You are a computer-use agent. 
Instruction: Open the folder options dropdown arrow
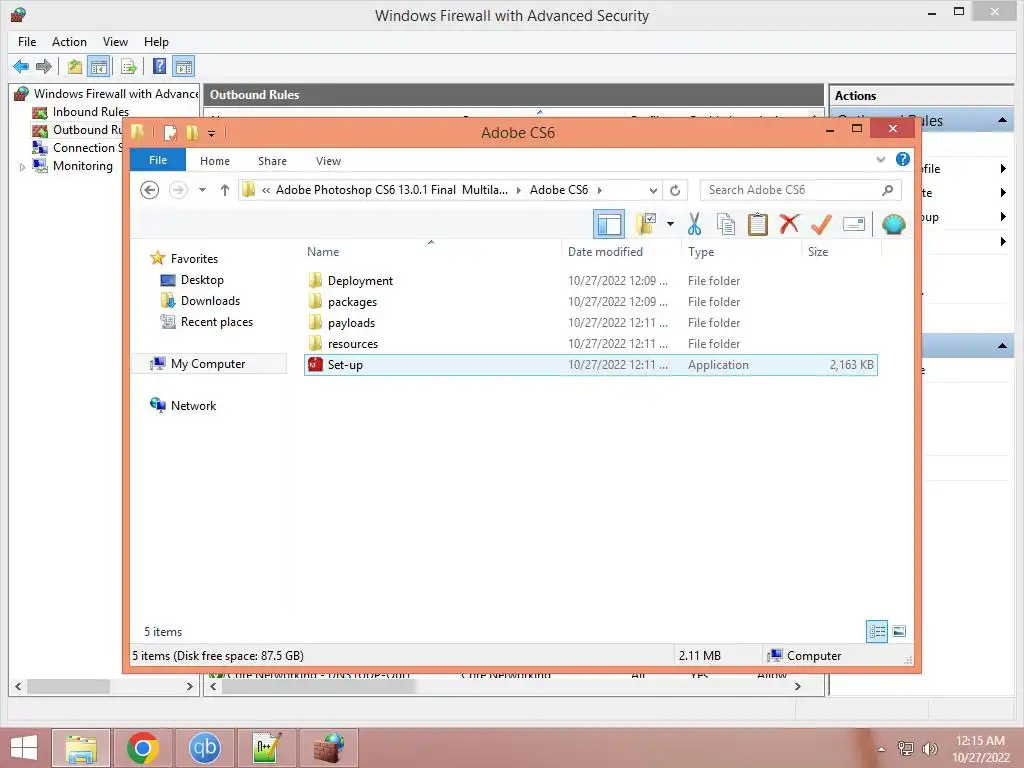(x=670, y=224)
